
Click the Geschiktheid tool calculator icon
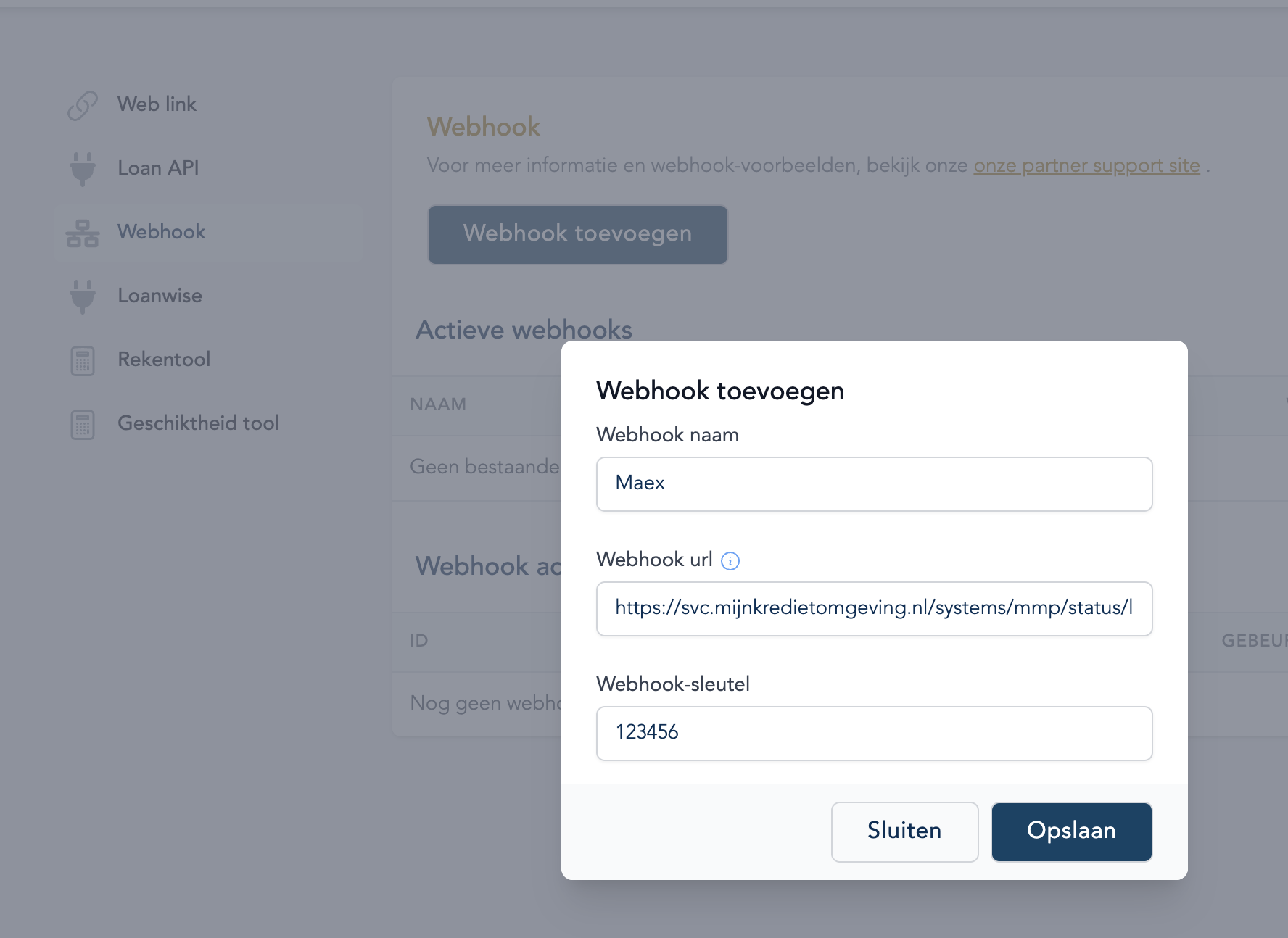83,424
